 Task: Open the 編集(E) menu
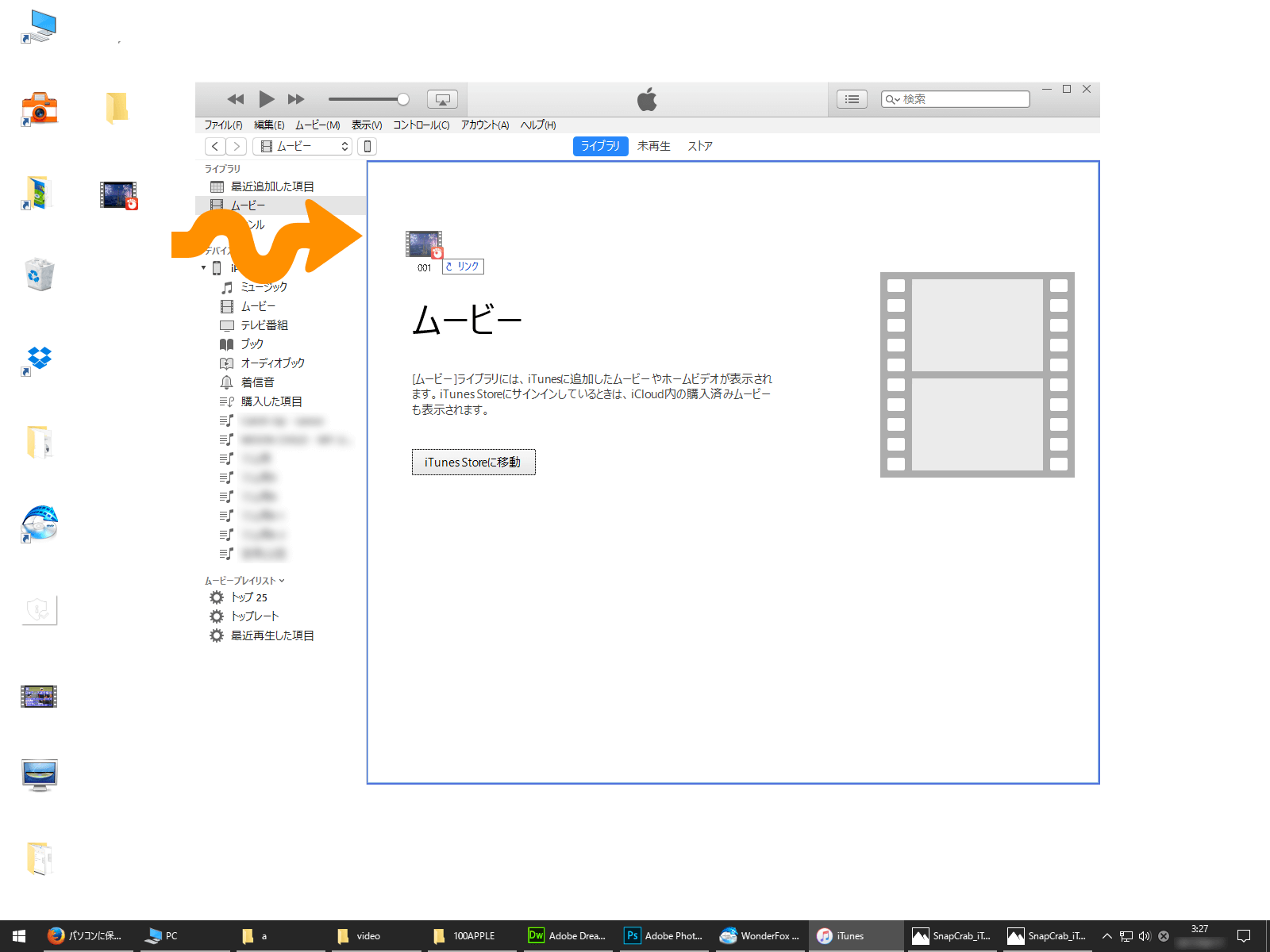tap(269, 125)
